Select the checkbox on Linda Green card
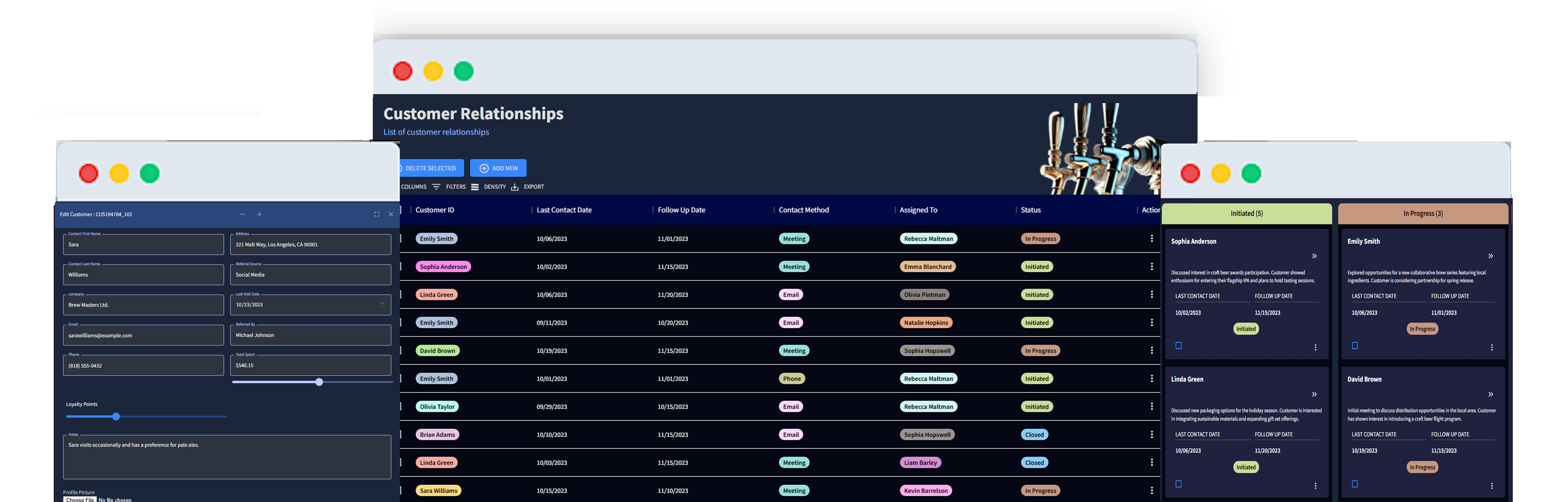 click(1178, 484)
